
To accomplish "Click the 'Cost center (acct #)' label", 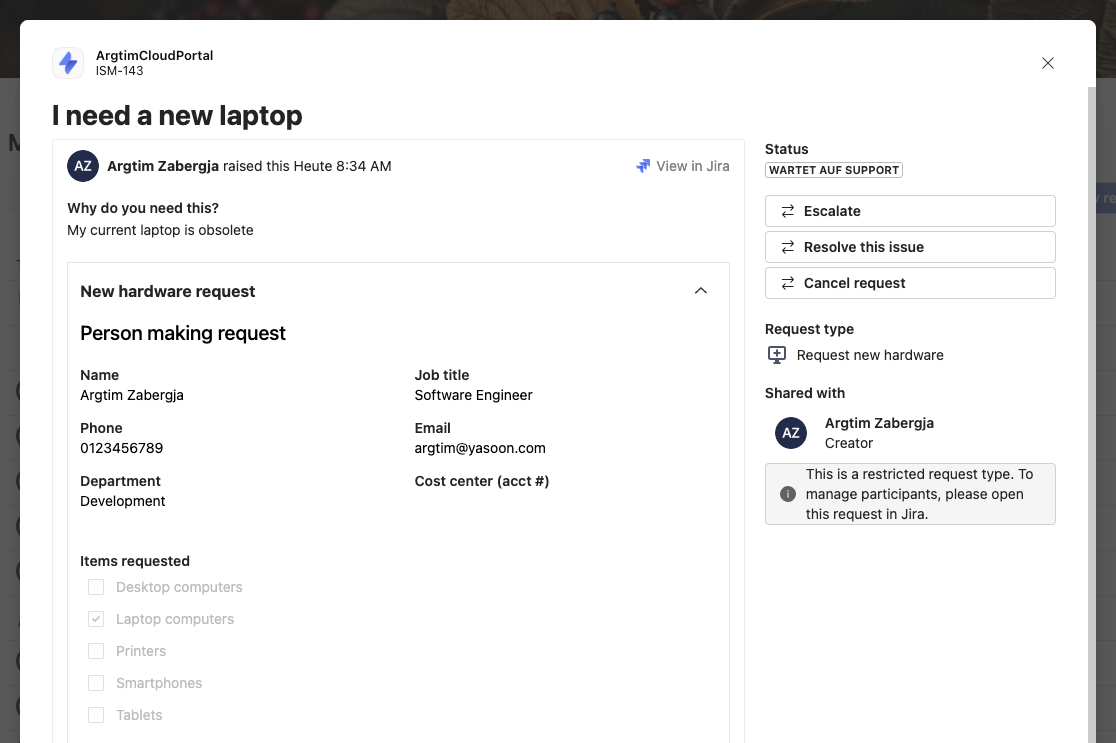I will (x=482, y=481).
